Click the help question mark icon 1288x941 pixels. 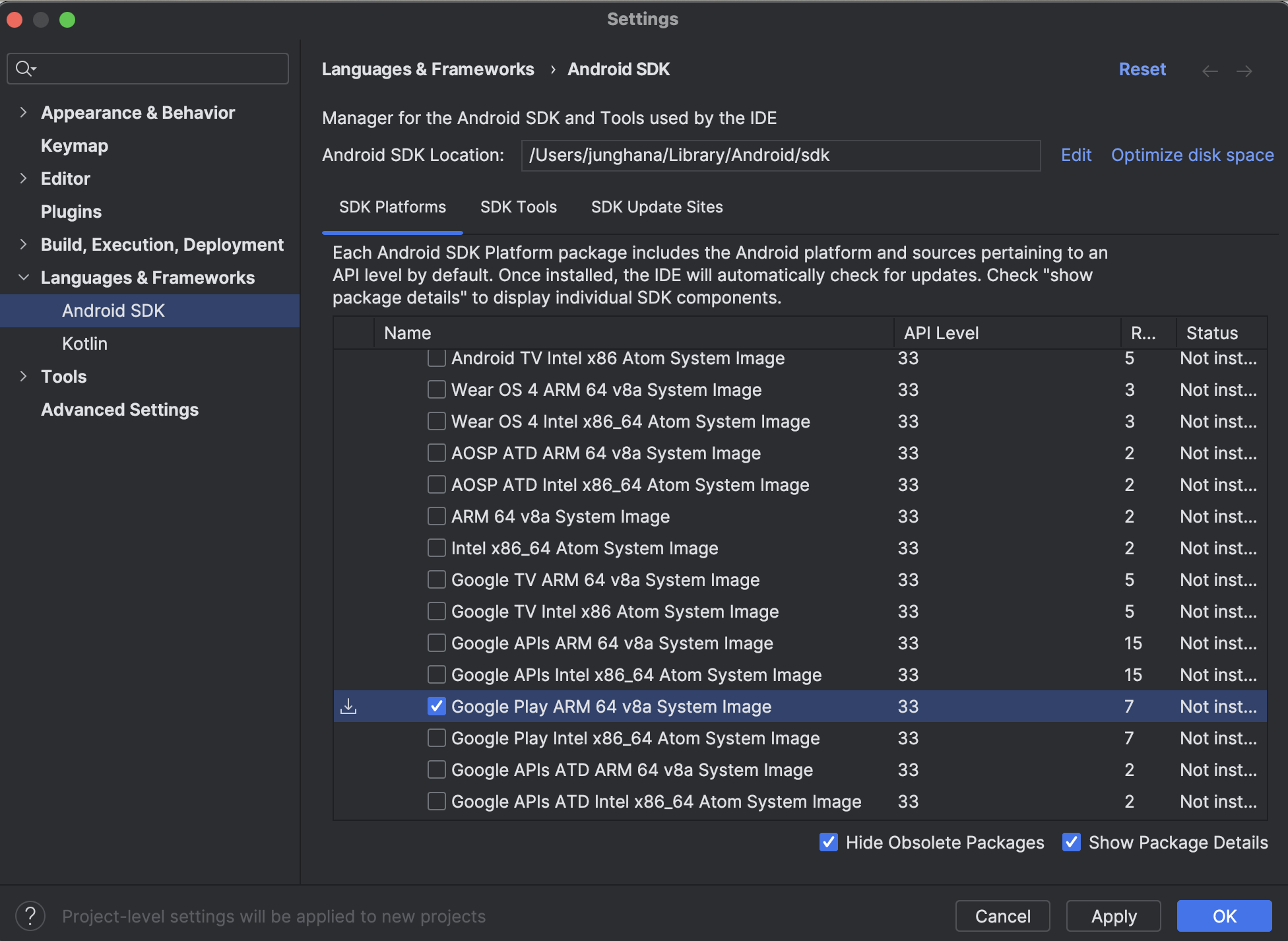coord(30,916)
